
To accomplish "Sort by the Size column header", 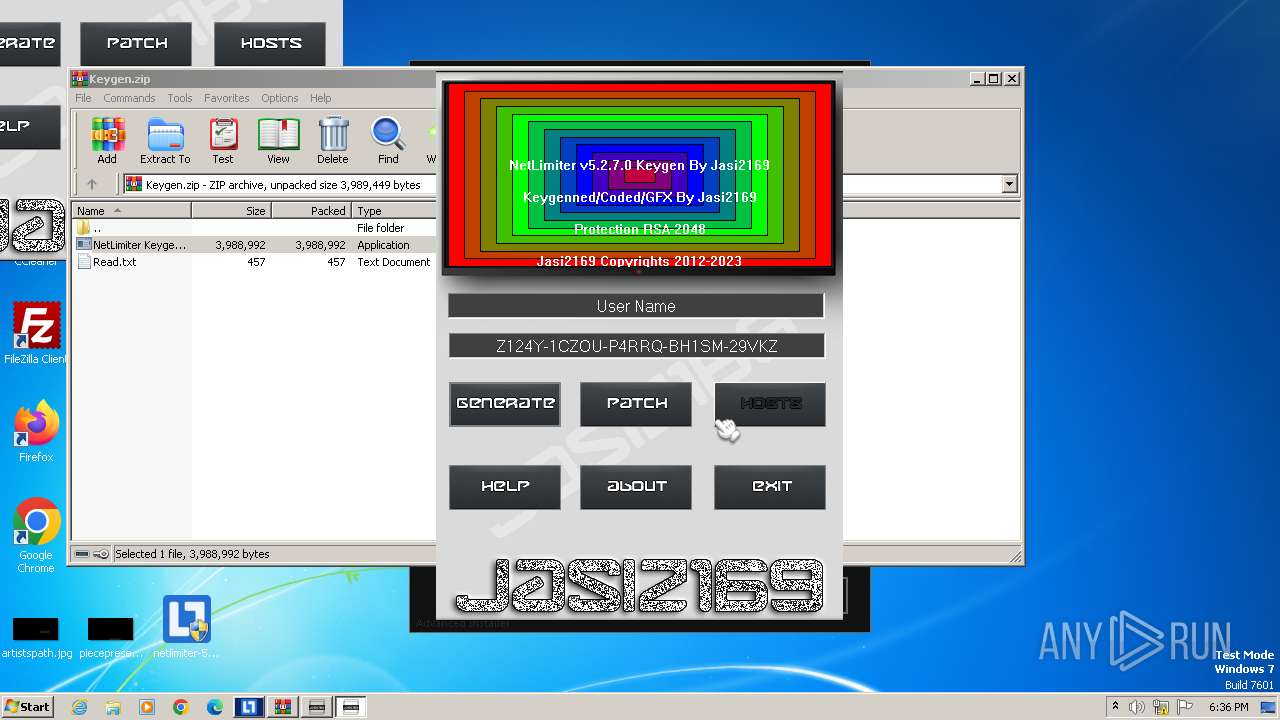I will (231, 211).
